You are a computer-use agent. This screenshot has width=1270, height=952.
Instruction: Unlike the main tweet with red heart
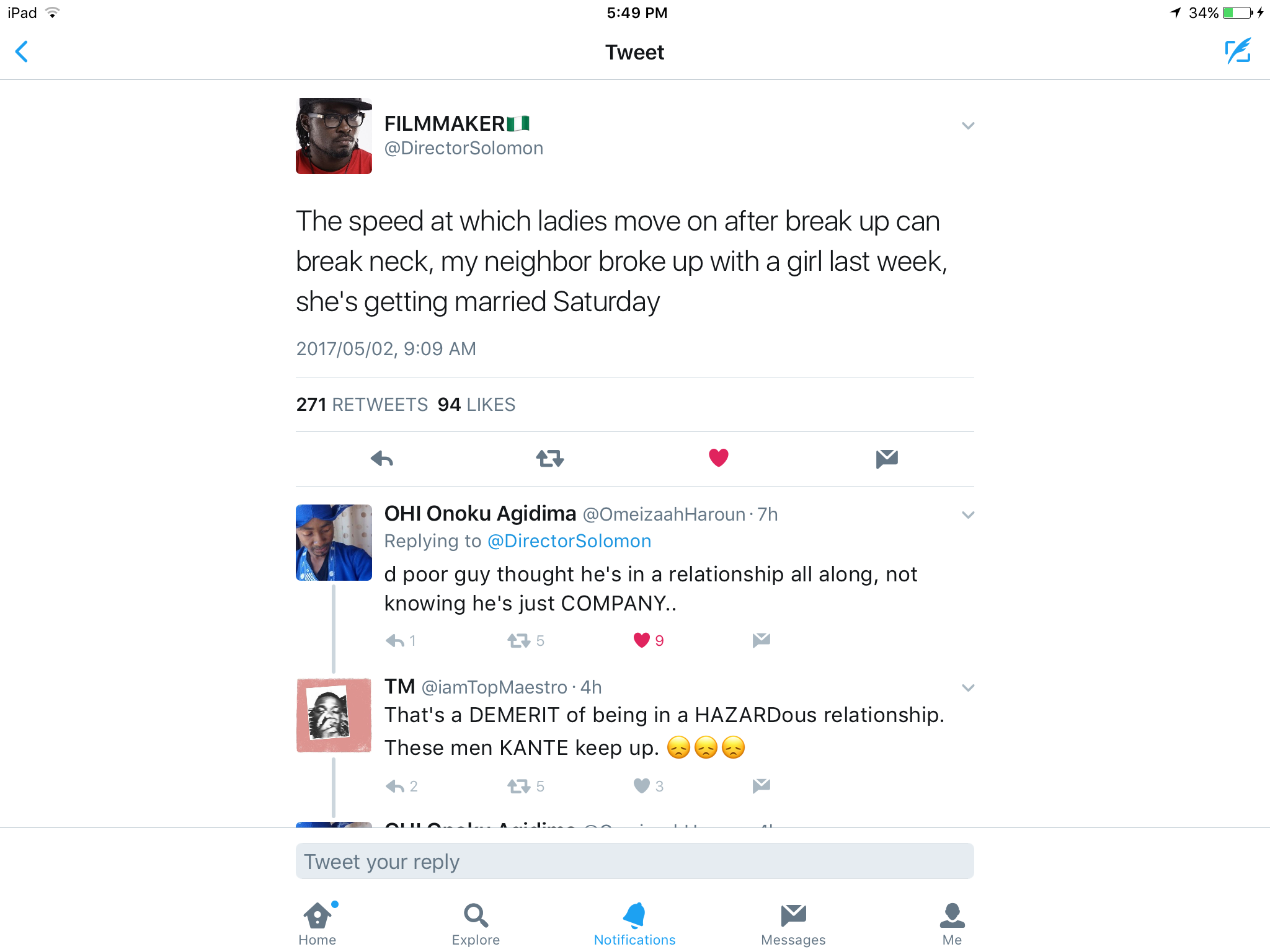tap(719, 457)
